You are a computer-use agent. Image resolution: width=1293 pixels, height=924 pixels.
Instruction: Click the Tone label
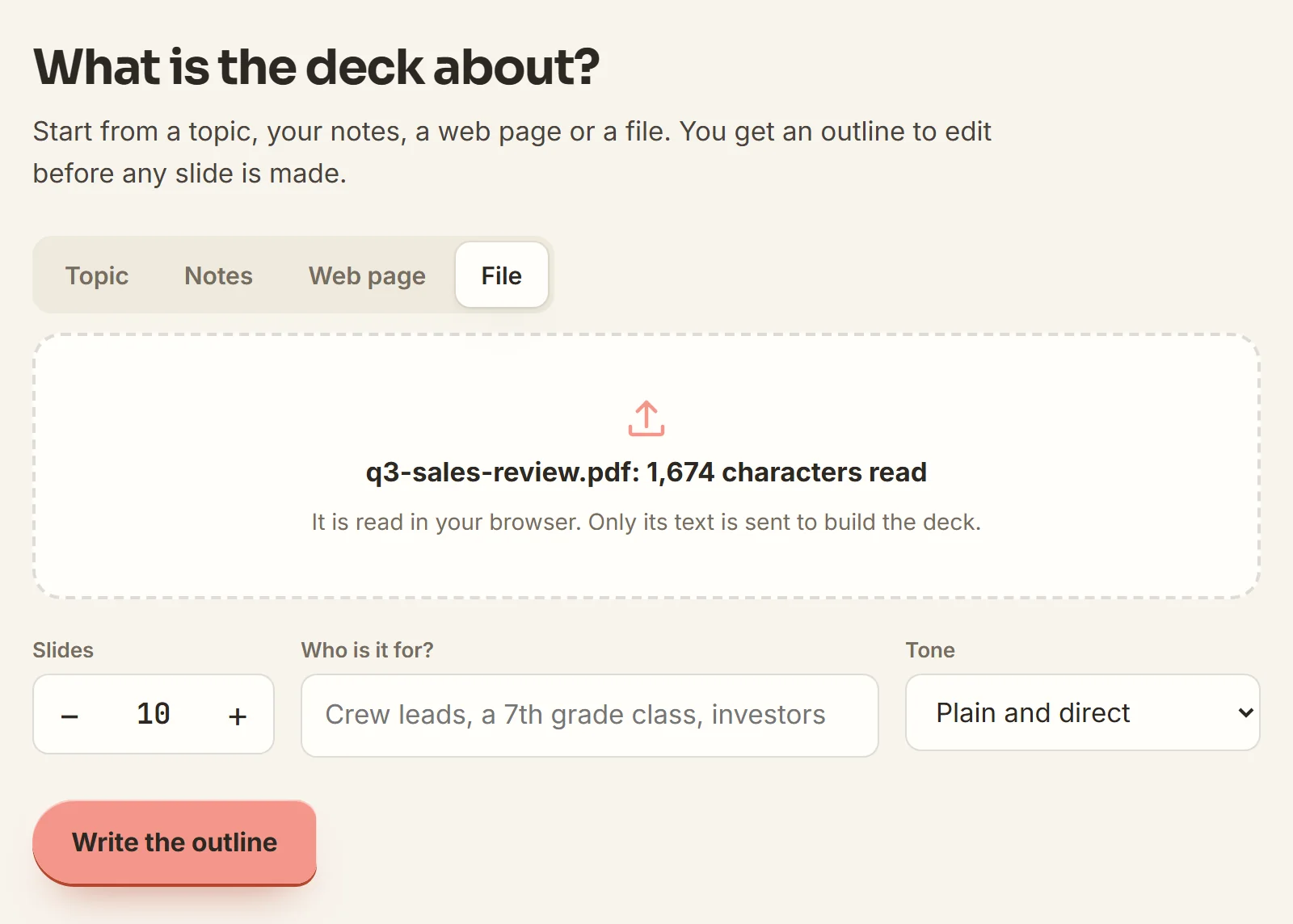930,650
